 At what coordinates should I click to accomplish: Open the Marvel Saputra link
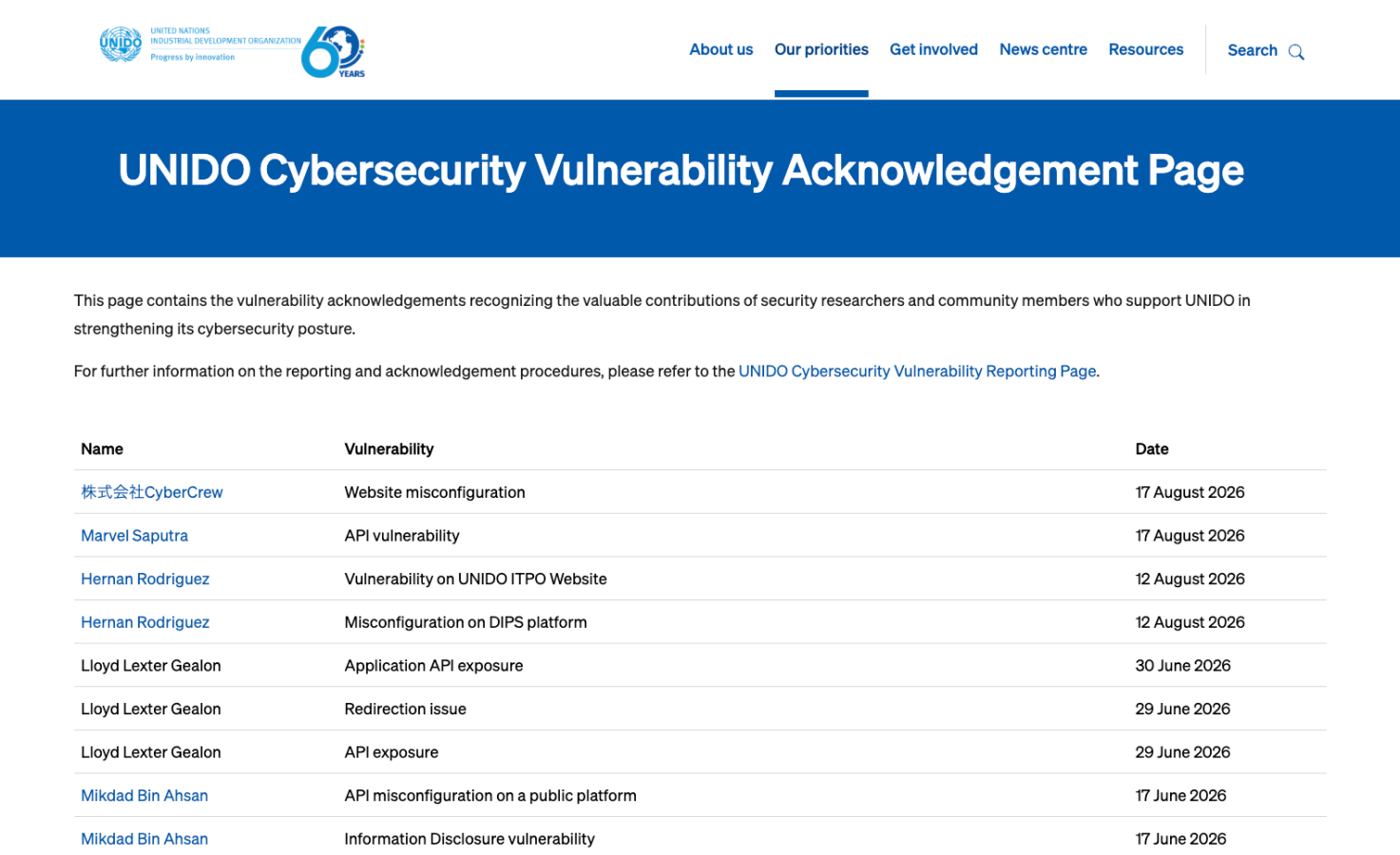pos(134,536)
